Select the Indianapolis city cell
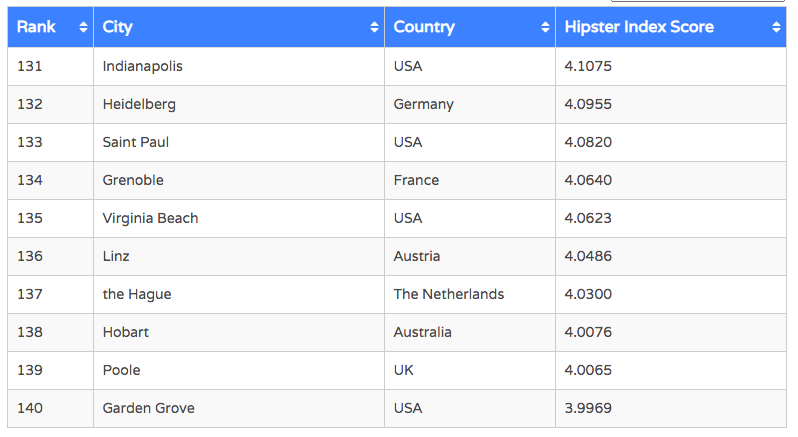This screenshot has width=798, height=437. (142, 66)
